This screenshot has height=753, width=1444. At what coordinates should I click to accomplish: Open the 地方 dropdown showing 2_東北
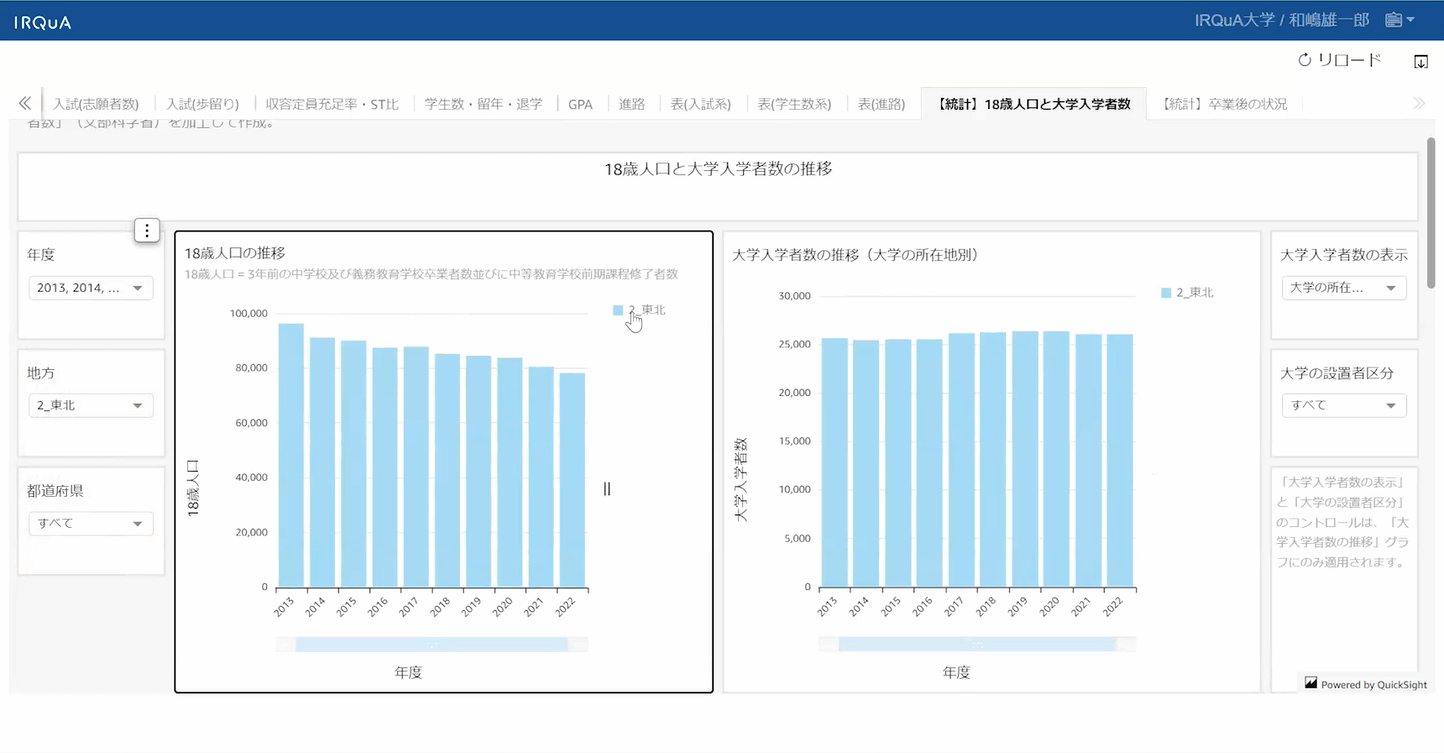[90, 406]
